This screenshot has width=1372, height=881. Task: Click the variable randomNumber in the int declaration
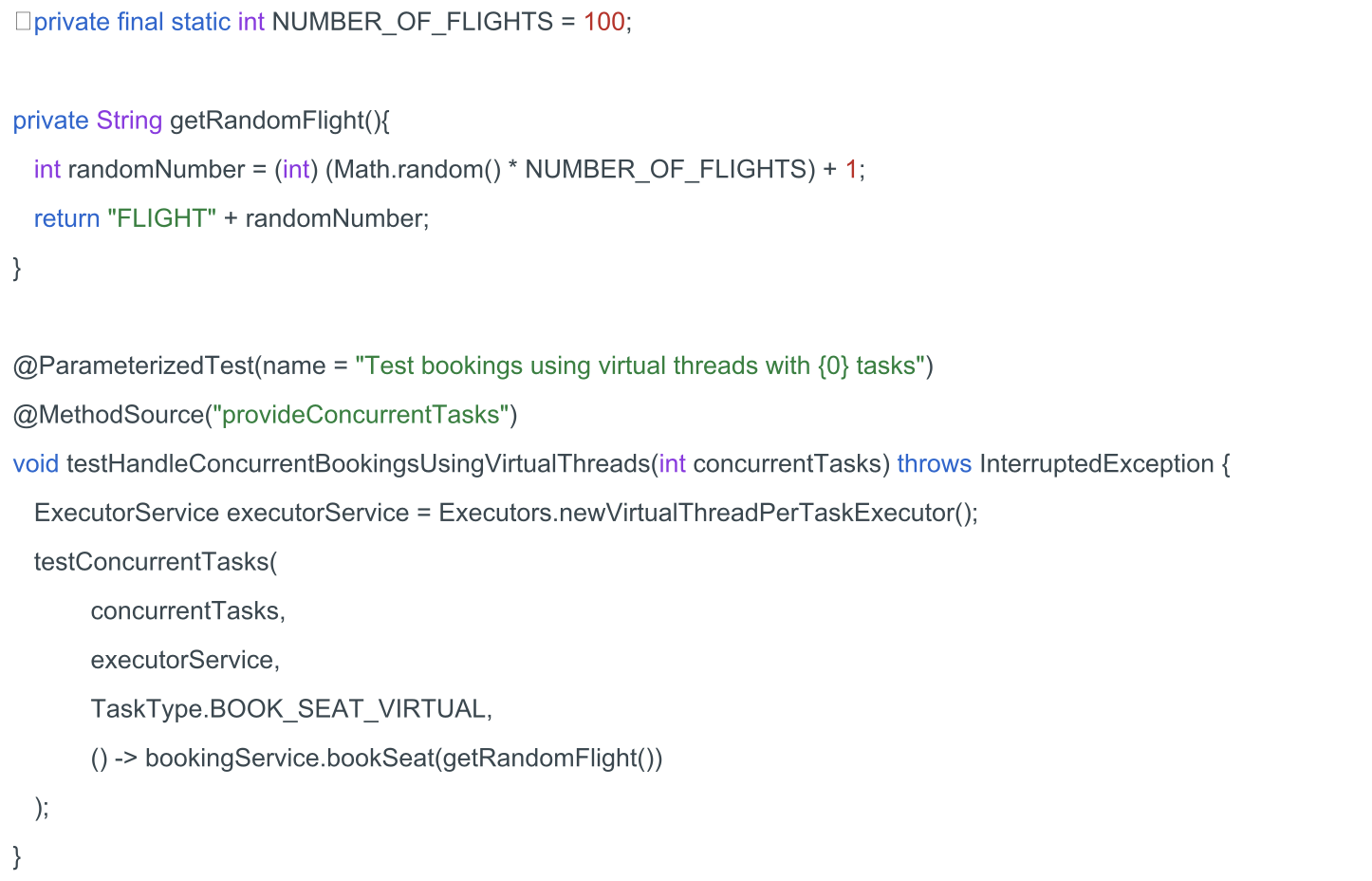[157, 169]
